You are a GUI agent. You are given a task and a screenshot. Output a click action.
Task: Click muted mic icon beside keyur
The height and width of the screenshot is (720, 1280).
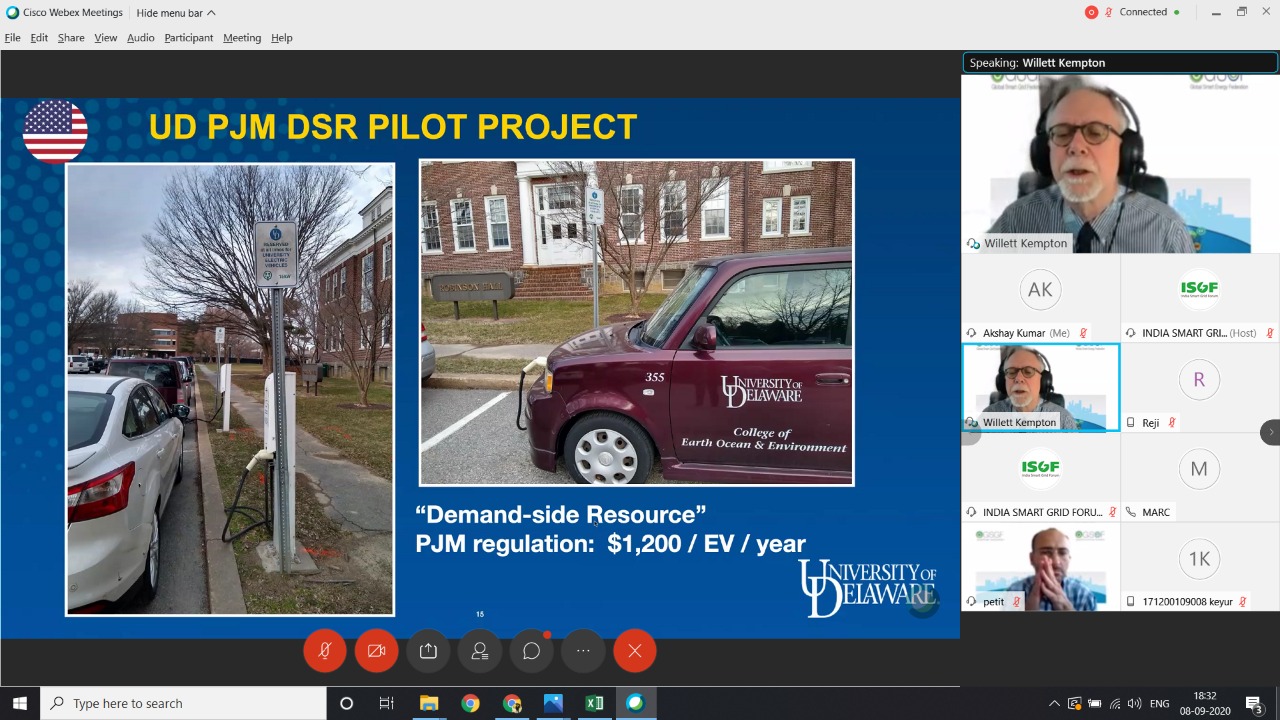(1243, 602)
